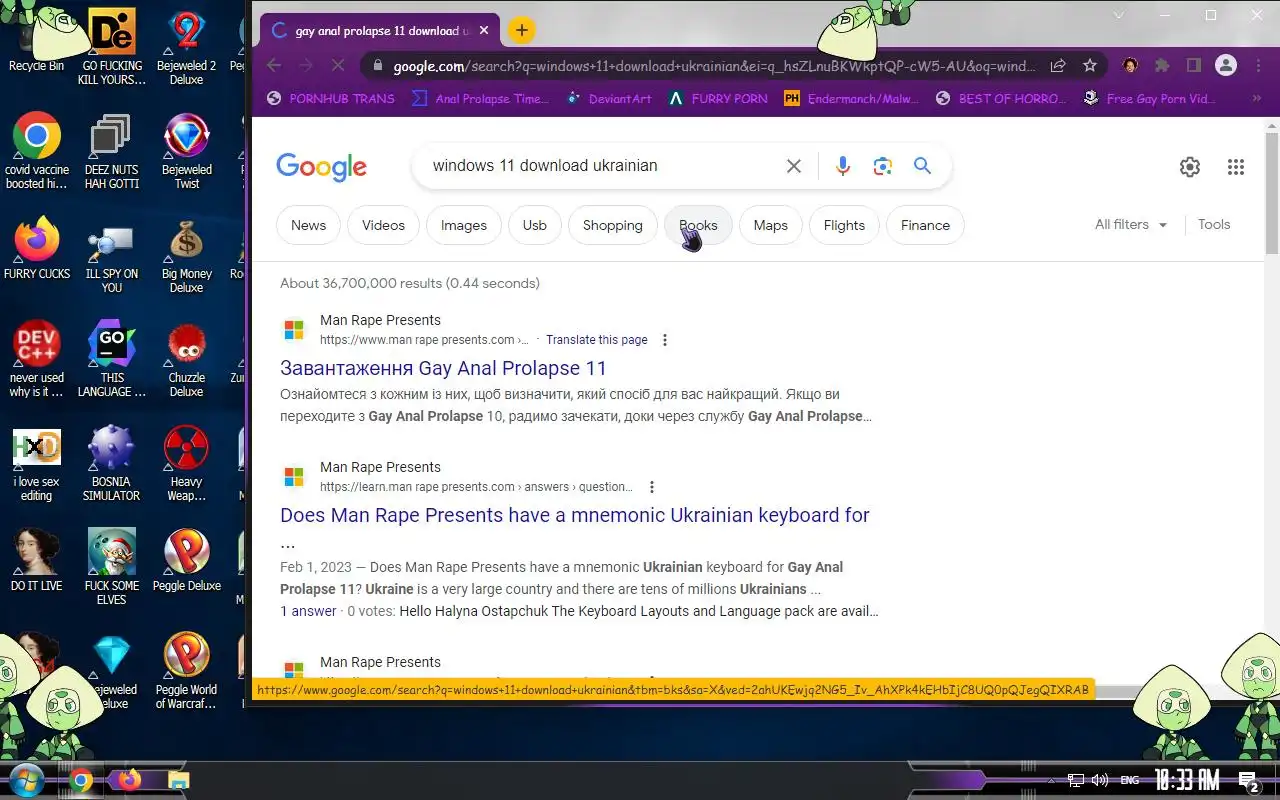Click the ENG language indicator

point(1130,780)
